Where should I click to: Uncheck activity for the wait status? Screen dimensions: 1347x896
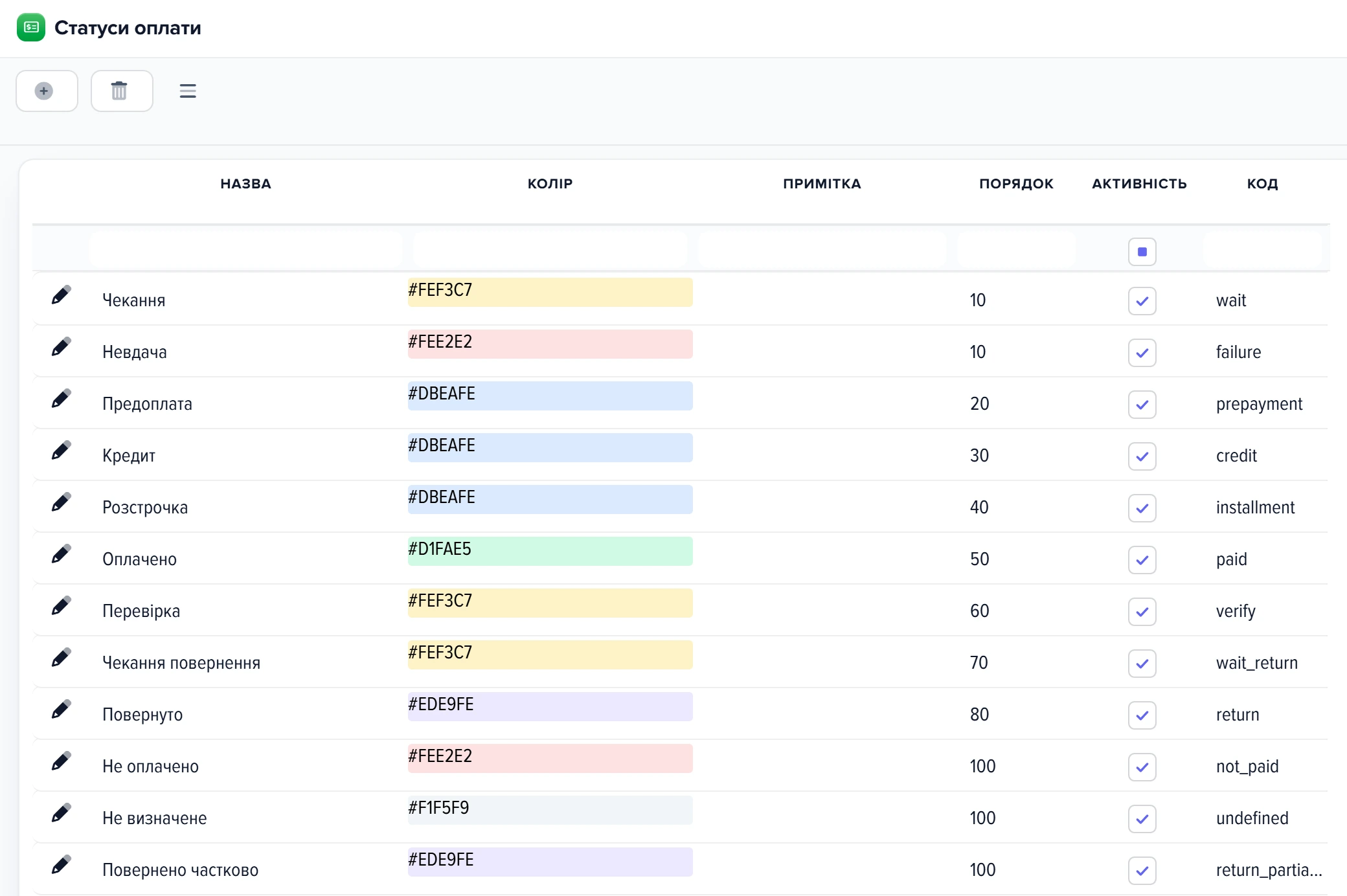(x=1142, y=301)
